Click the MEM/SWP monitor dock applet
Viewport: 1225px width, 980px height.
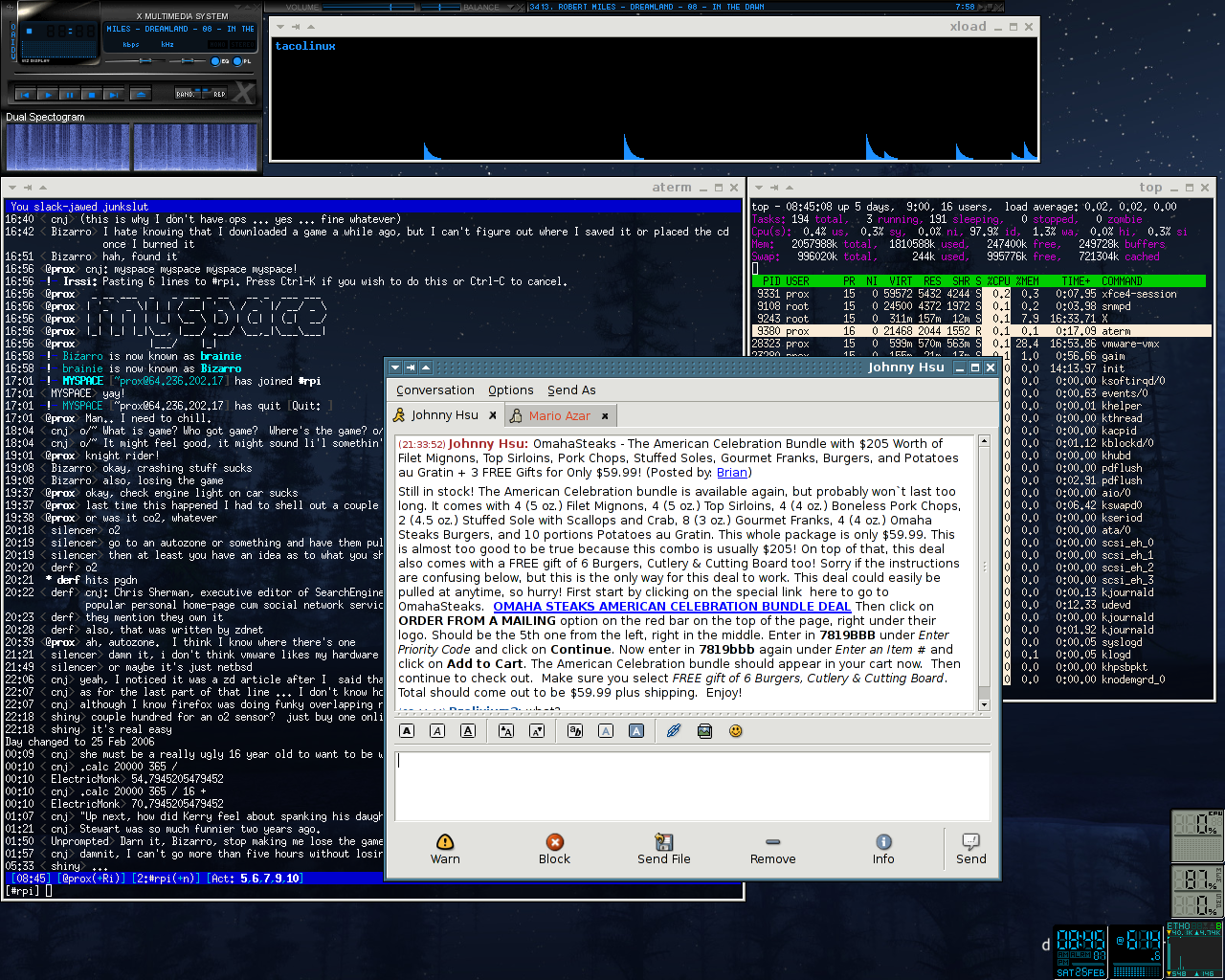pyautogui.click(x=1197, y=891)
